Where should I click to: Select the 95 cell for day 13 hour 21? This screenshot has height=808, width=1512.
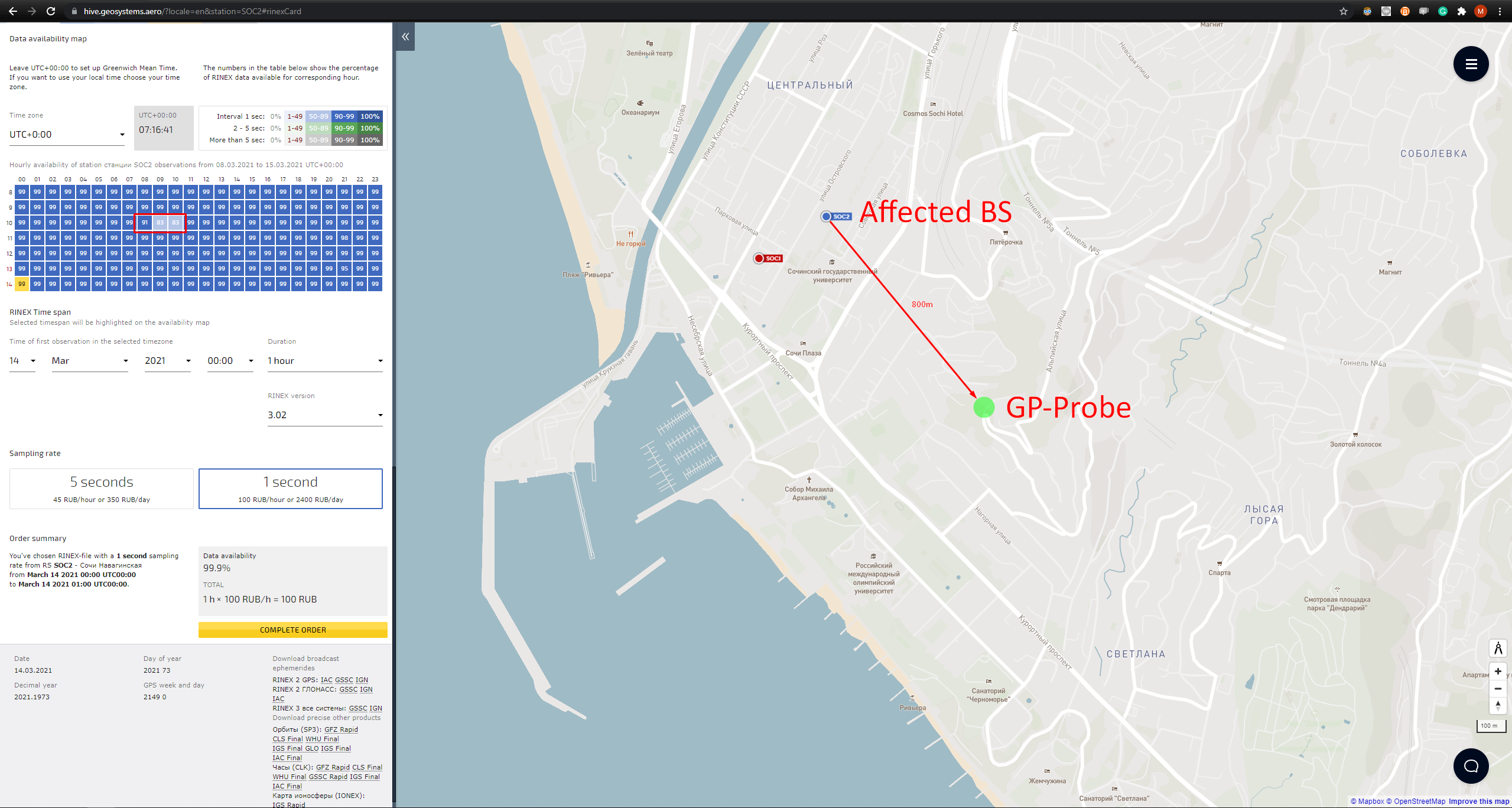pos(344,269)
